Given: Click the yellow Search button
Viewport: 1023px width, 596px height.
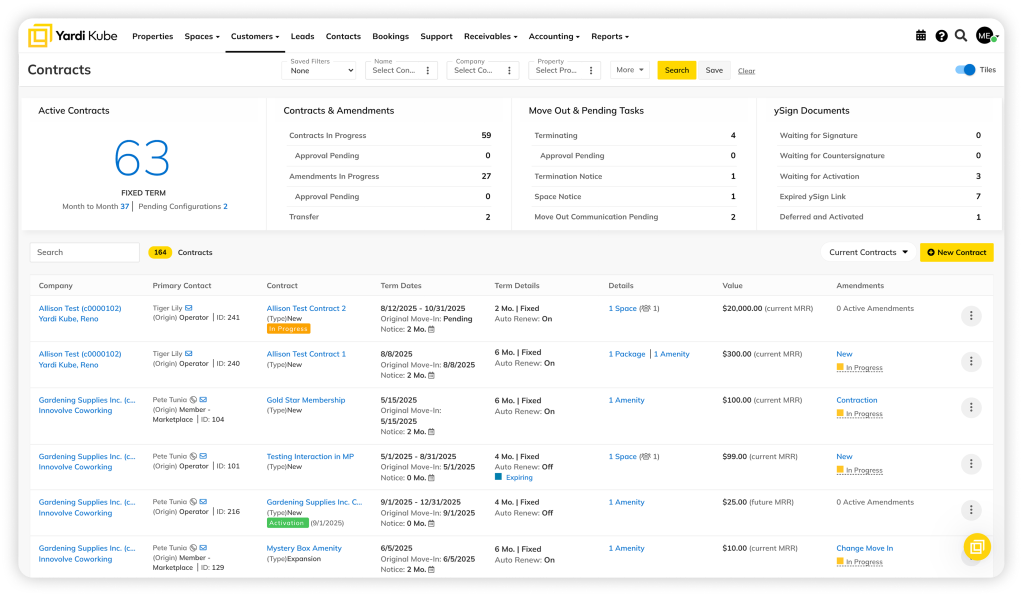Looking at the screenshot, I should [676, 70].
